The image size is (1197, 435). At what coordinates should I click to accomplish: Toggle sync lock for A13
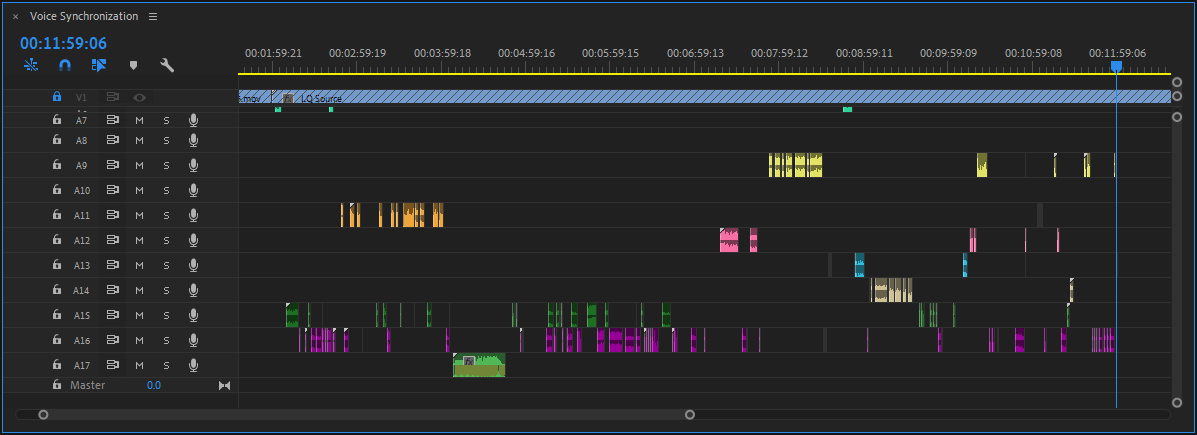coord(113,265)
